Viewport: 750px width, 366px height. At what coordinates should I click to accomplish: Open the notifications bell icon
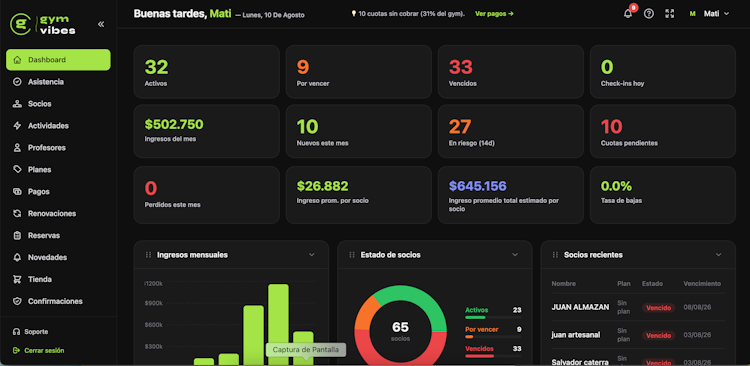pyautogui.click(x=628, y=13)
